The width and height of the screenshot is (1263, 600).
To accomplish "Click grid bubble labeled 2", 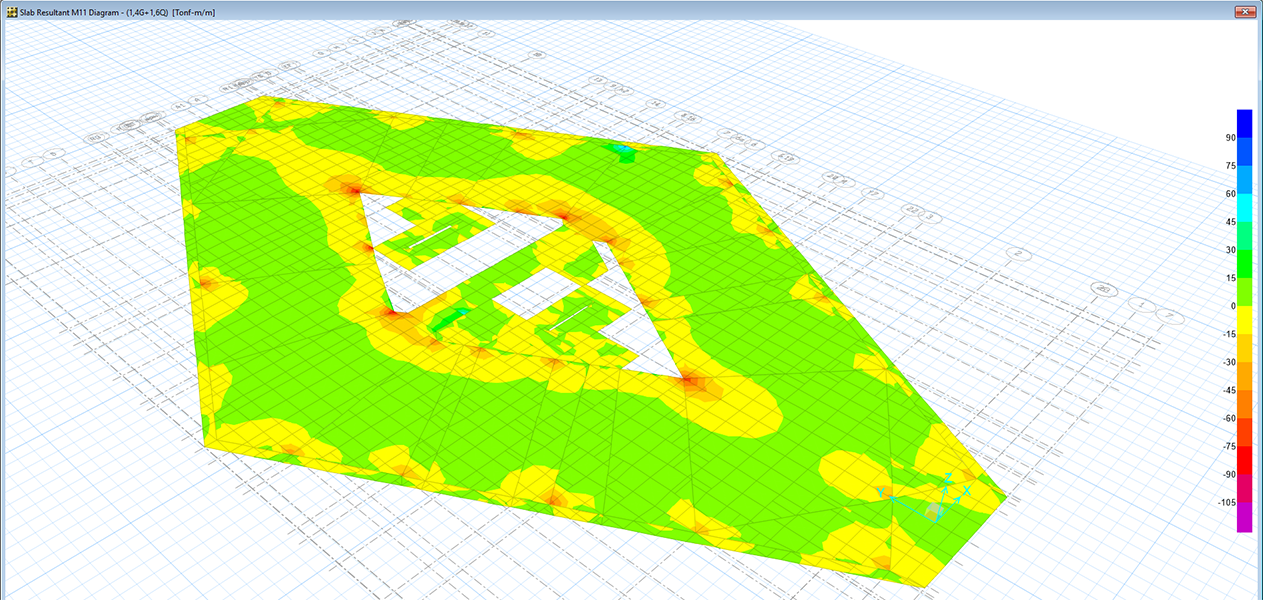I will (1017, 254).
